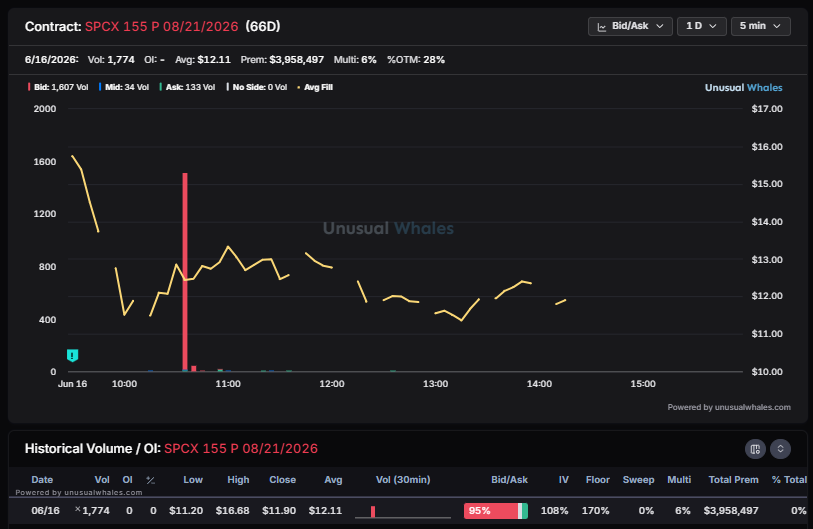
Task: Click the $11.90 close cell
Action: tap(279, 511)
